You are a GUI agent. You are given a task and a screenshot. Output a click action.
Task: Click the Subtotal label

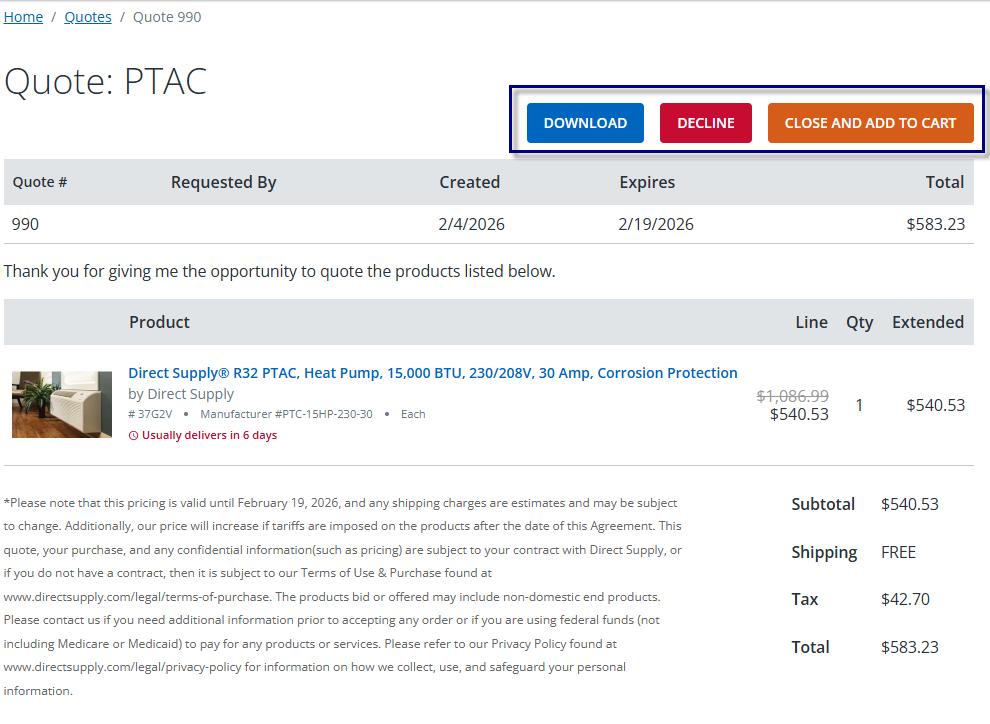pyautogui.click(x=823, y=504)
